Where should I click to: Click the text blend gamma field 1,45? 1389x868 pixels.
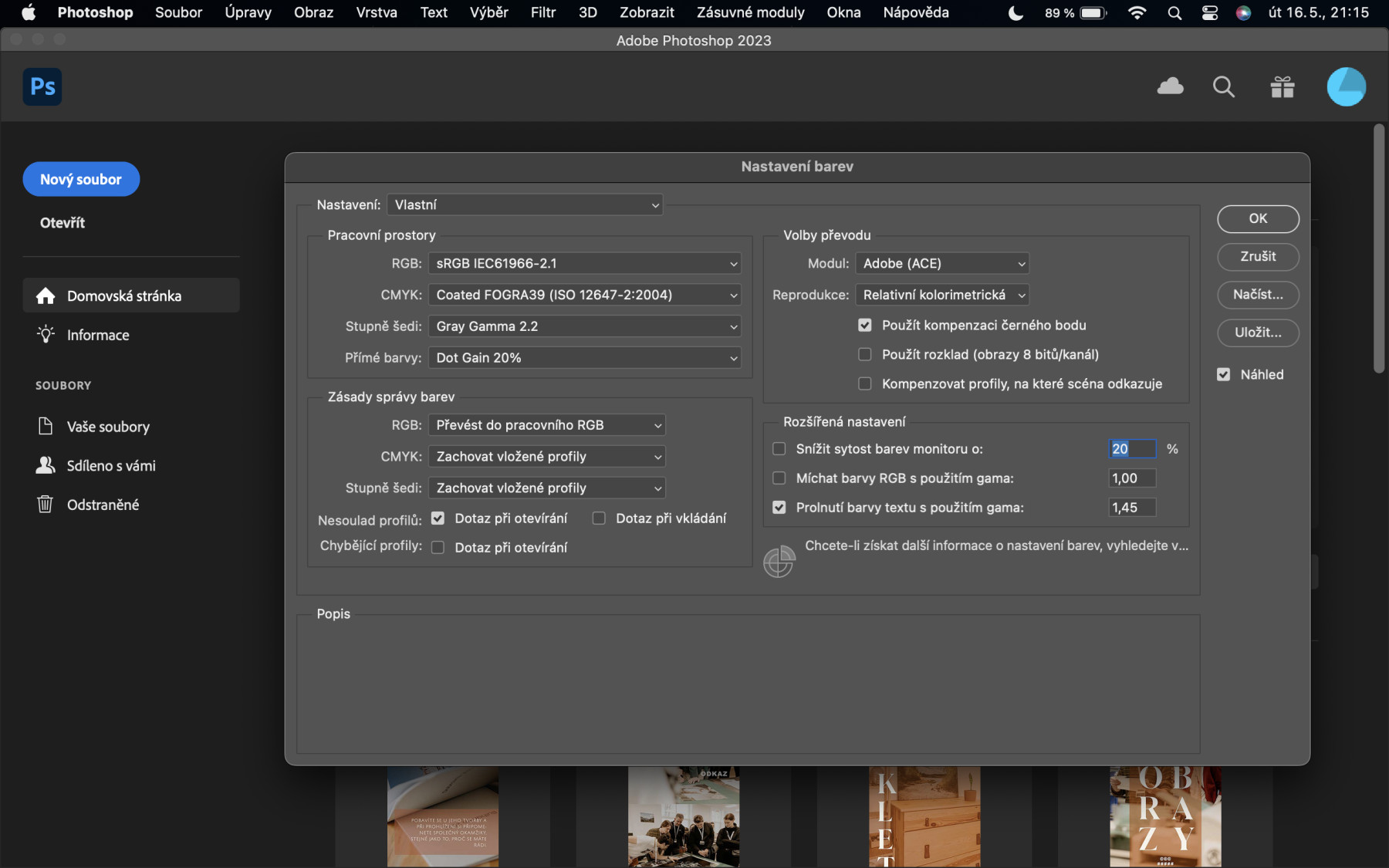pos(1132,507)
